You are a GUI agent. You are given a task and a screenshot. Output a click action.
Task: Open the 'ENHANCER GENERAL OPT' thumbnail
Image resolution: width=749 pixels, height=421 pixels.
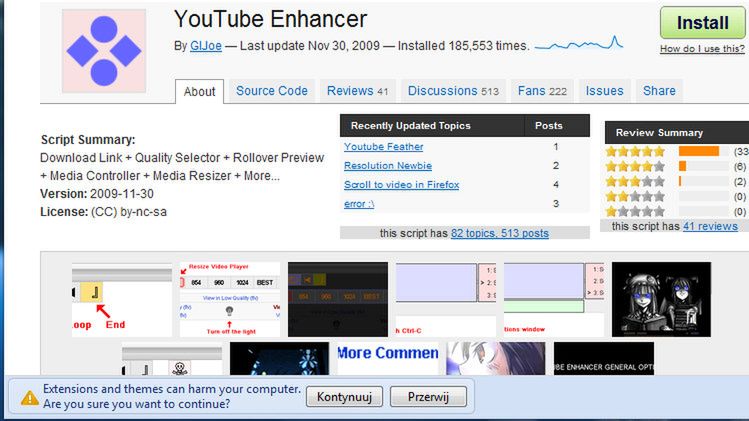pos(604,358)
